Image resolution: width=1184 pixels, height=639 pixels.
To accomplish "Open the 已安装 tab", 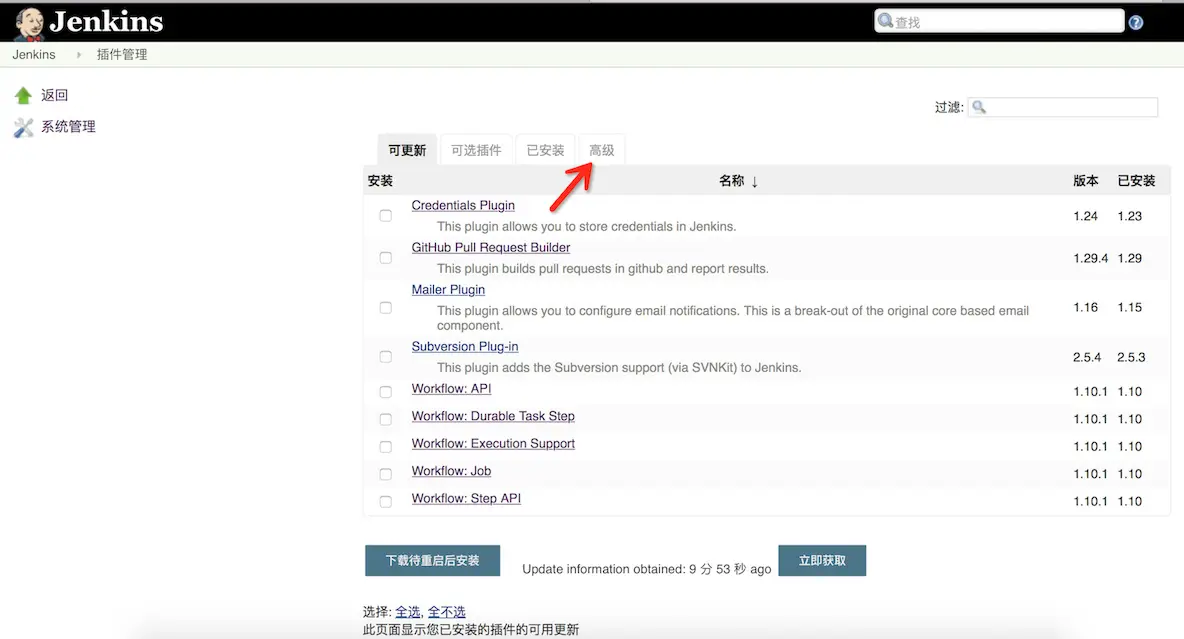I will click(545, 150).
